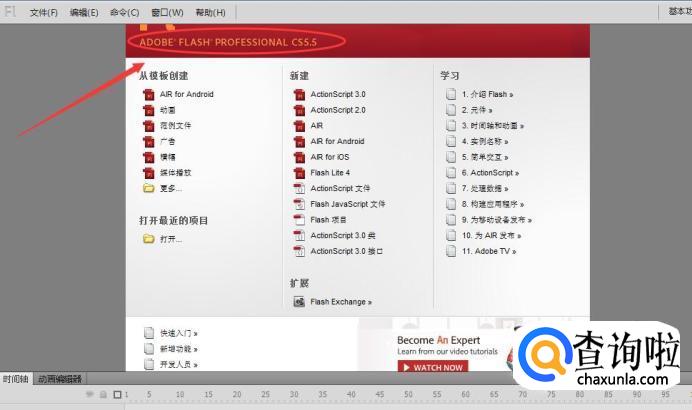The width and height of the screenshot is (692, 410).
Task: Click frame 5 on the timeline ruler
Action: pos(149,395)
